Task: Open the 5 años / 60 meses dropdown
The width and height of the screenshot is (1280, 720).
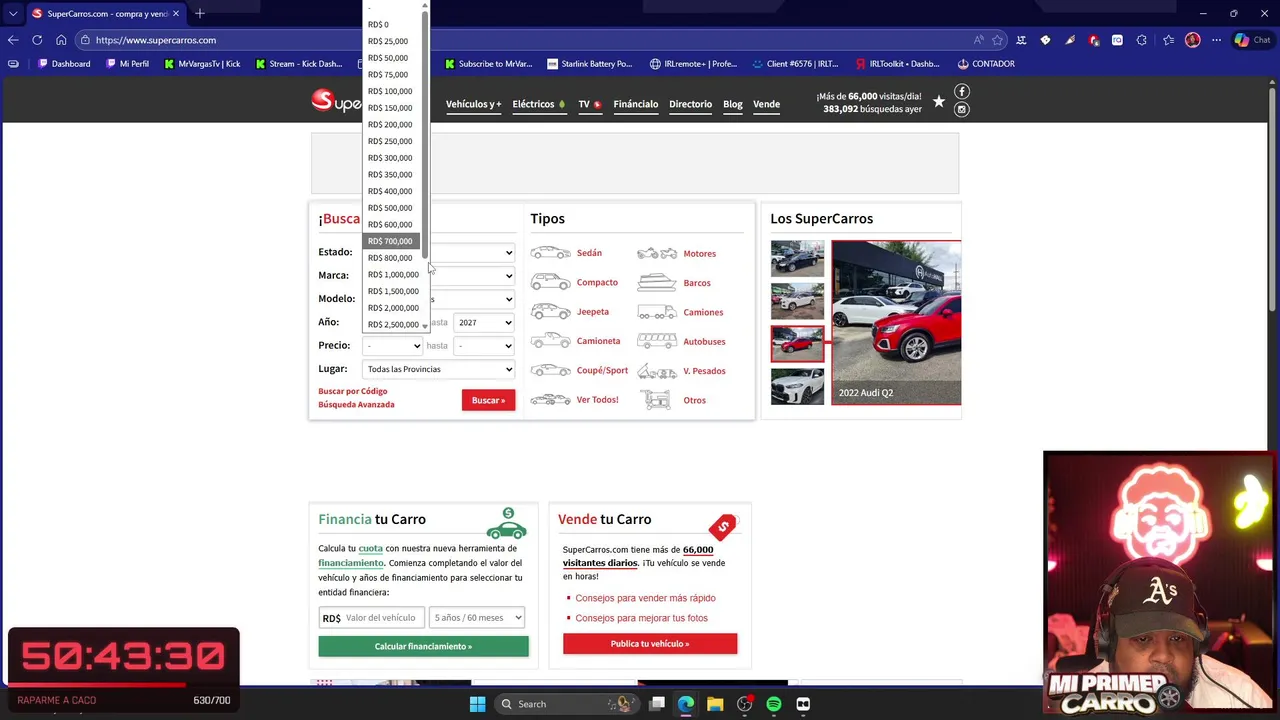Action: [x=477, y=618]
